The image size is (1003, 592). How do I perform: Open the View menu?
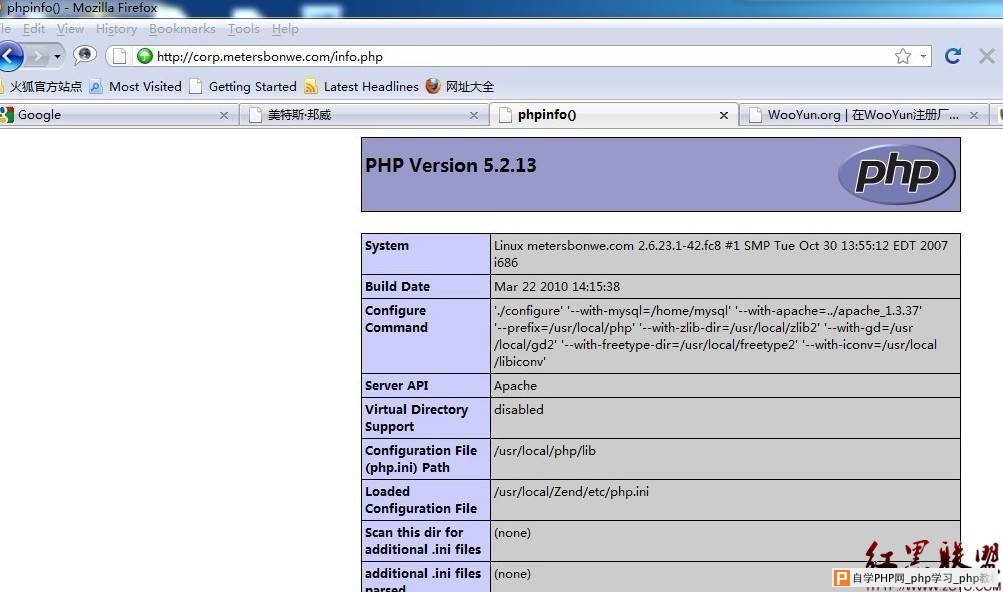tap(70, 29)
